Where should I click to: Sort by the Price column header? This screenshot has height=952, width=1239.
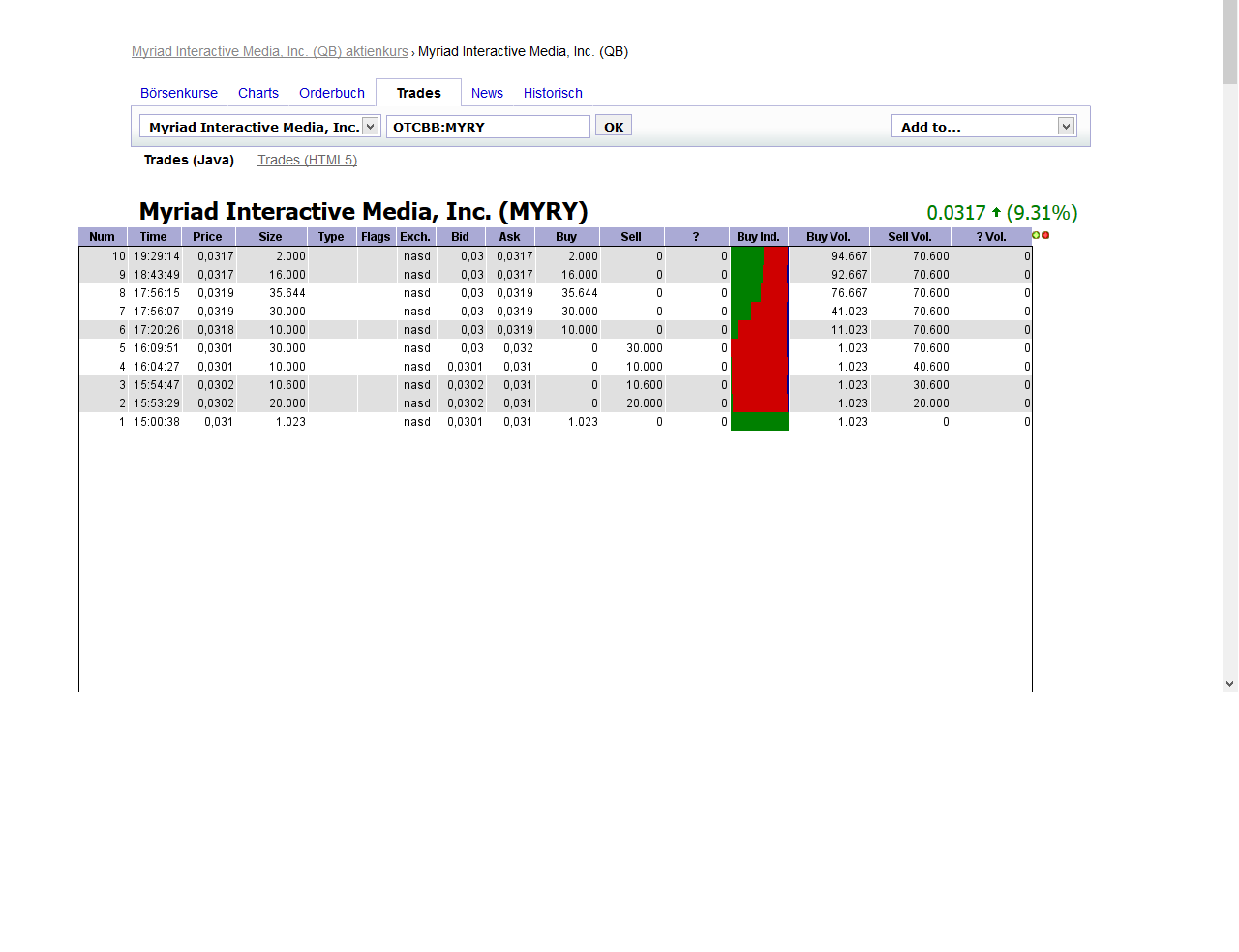tap(207, 237)
